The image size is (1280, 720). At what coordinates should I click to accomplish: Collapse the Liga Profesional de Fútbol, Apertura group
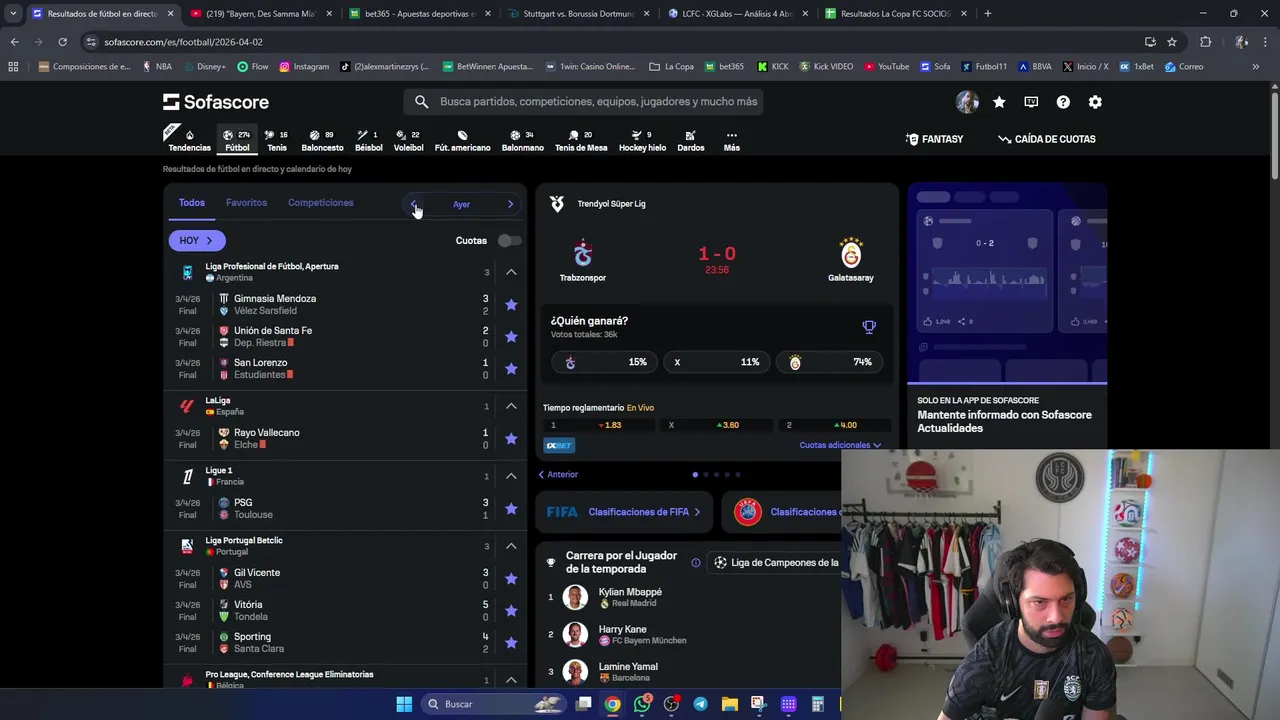pos(511,272)
